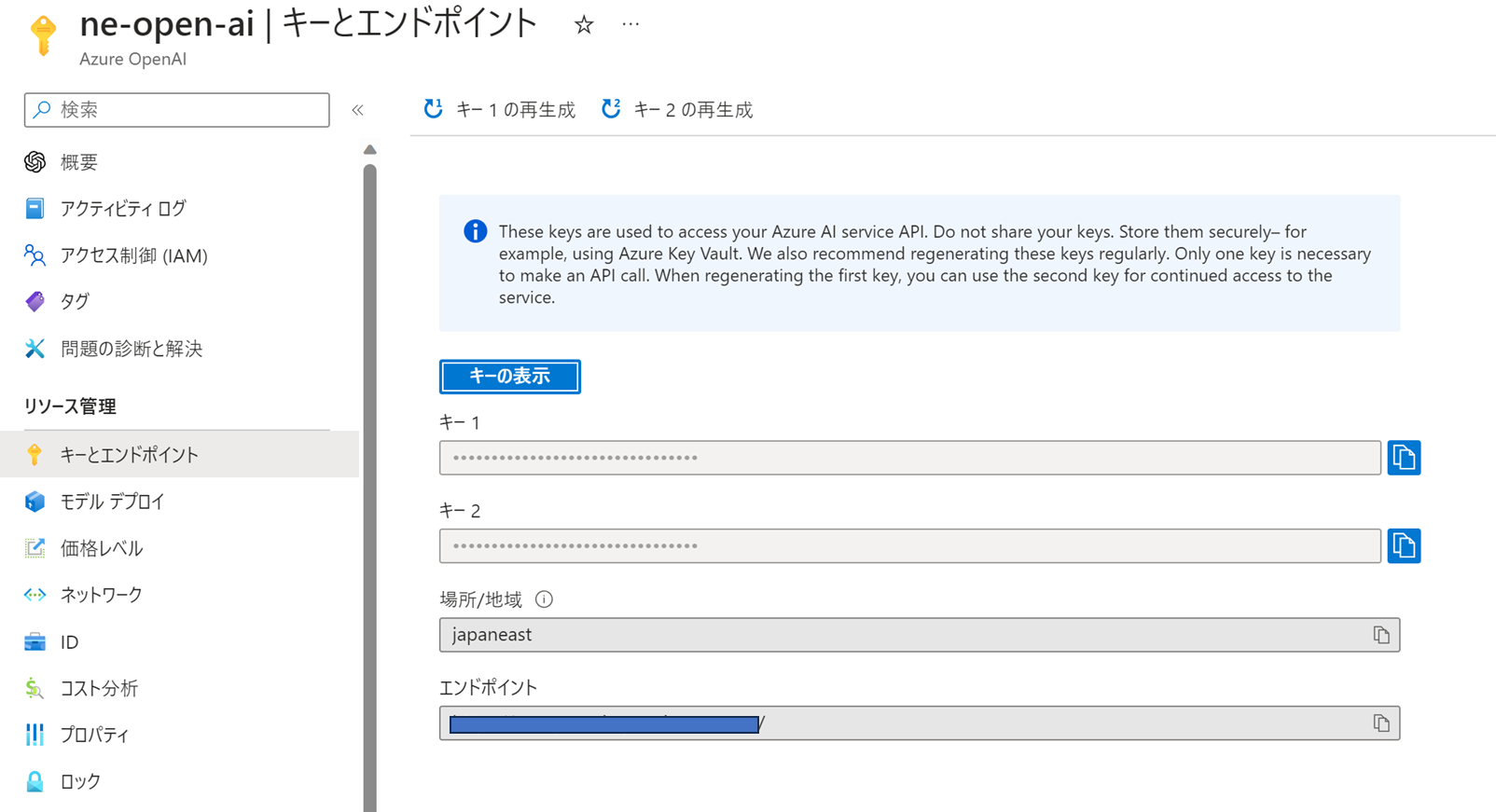
Task: Open 概要 overview page
Action: [79, 162]
